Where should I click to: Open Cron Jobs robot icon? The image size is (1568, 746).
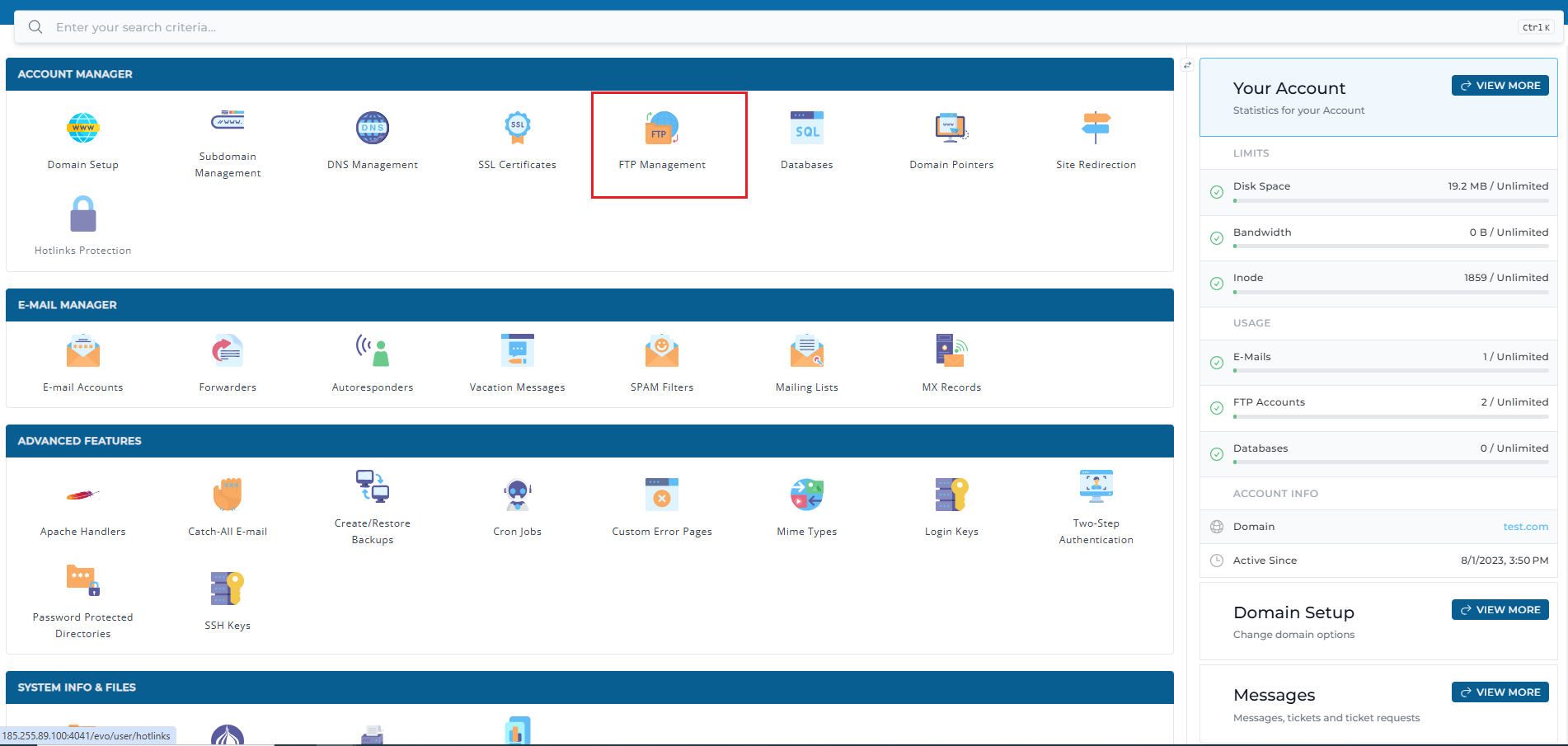(x=517, y=495)
